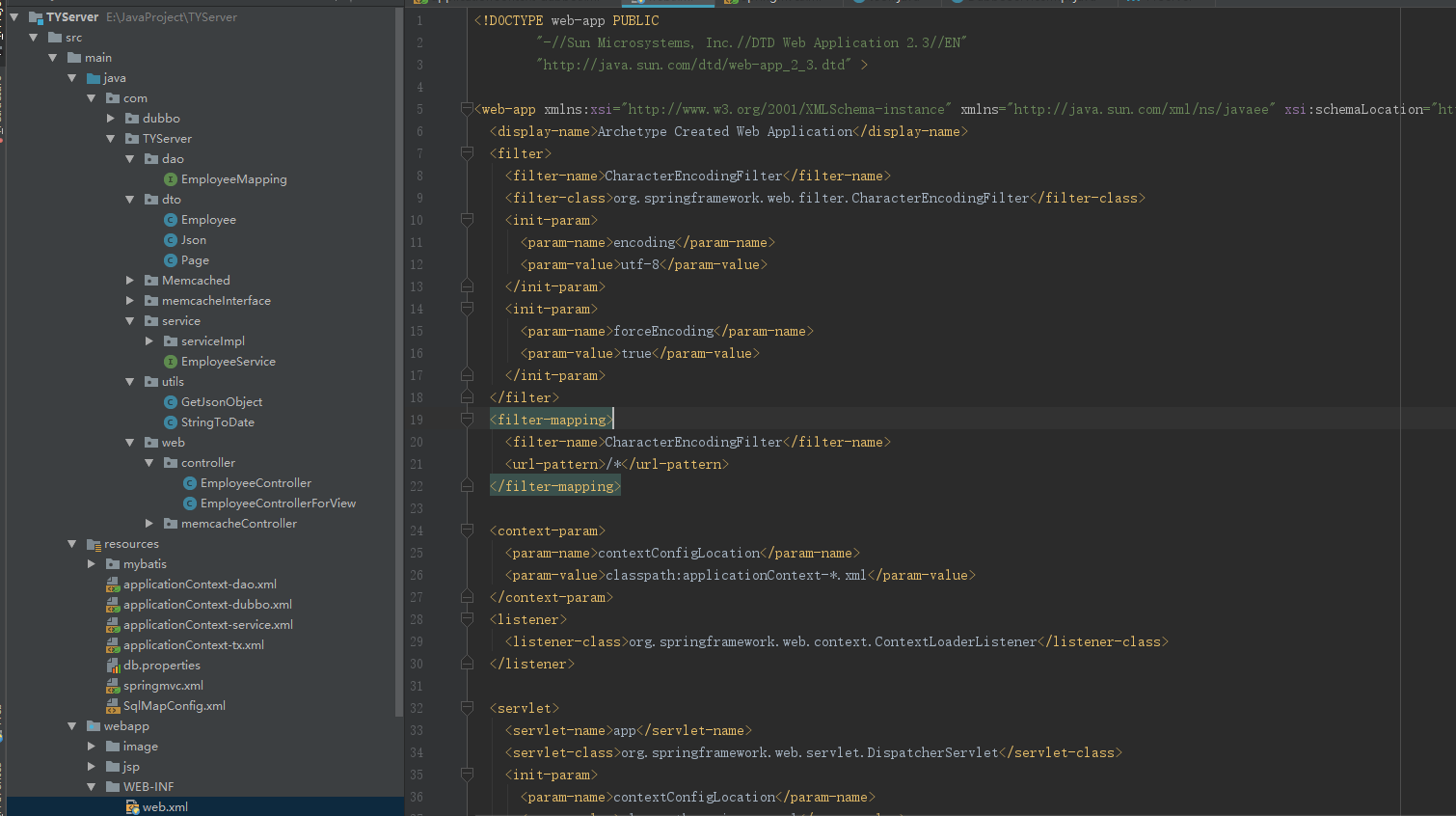Viewport: 1456px width, 816px height.
Task: Expand the serviceImpl package arrow
Action: (x=149, y=341)
